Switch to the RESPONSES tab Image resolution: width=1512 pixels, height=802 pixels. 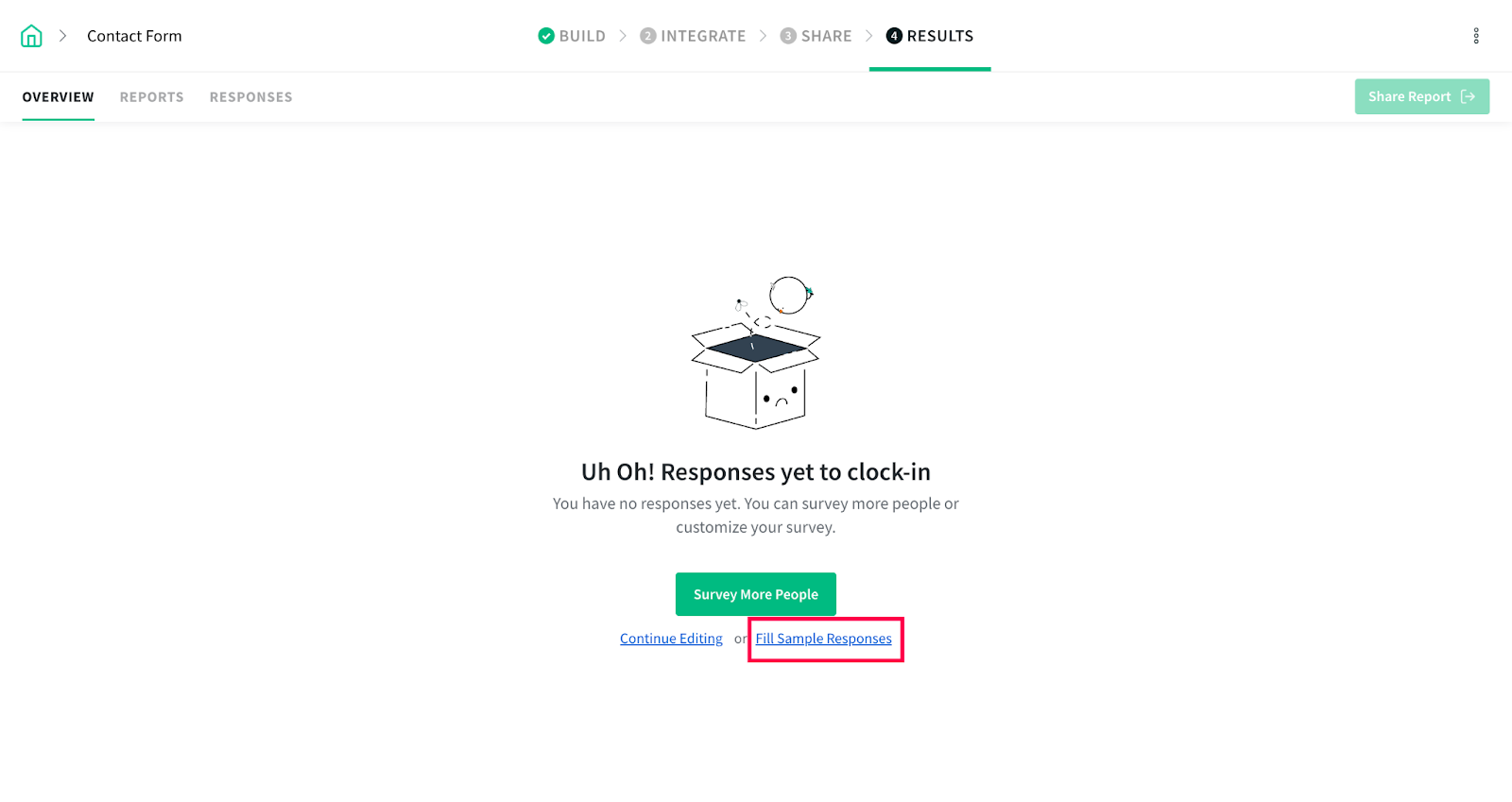251,97
